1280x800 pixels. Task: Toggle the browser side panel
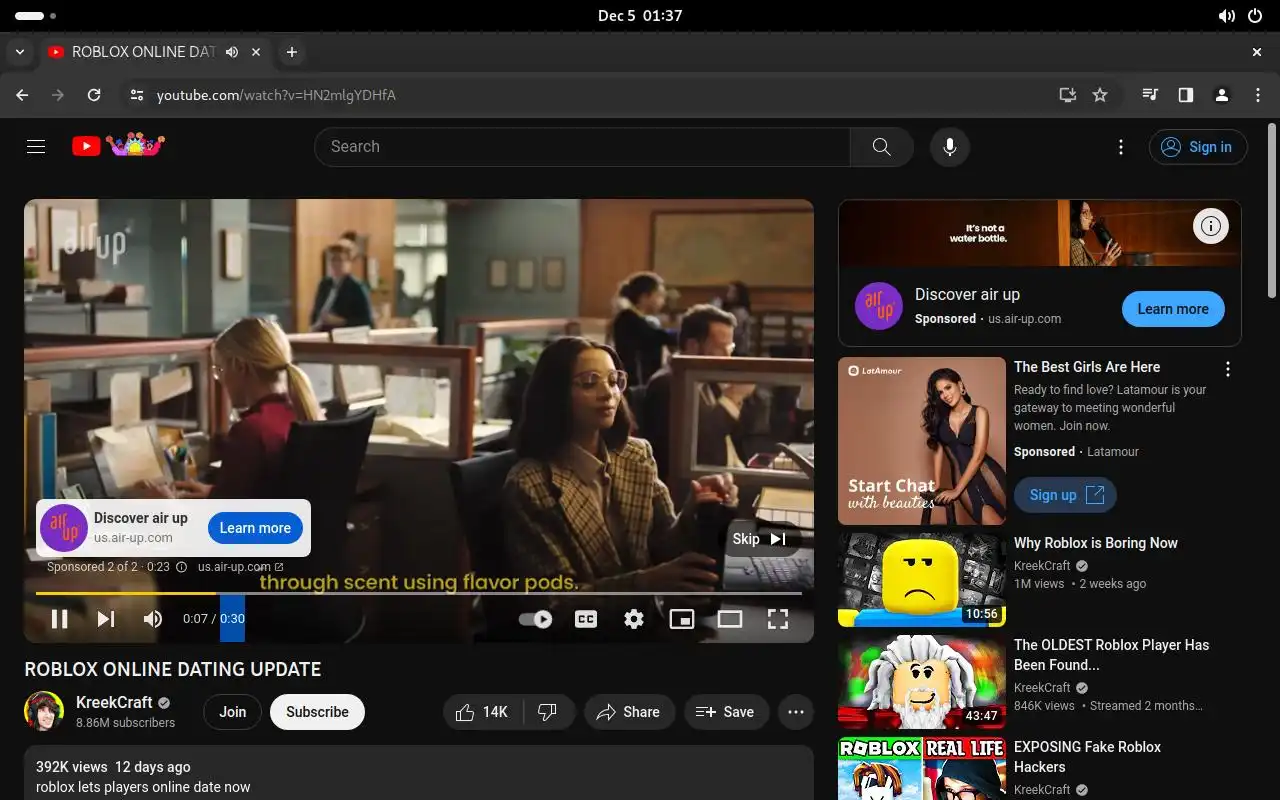coord(1185,95)
